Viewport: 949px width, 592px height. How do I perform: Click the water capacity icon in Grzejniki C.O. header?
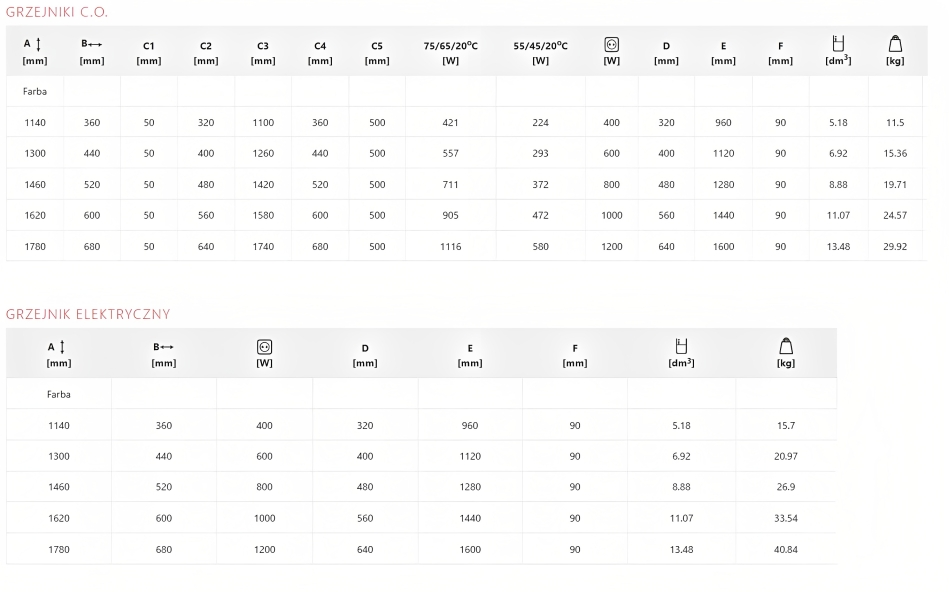click(838, 44)
